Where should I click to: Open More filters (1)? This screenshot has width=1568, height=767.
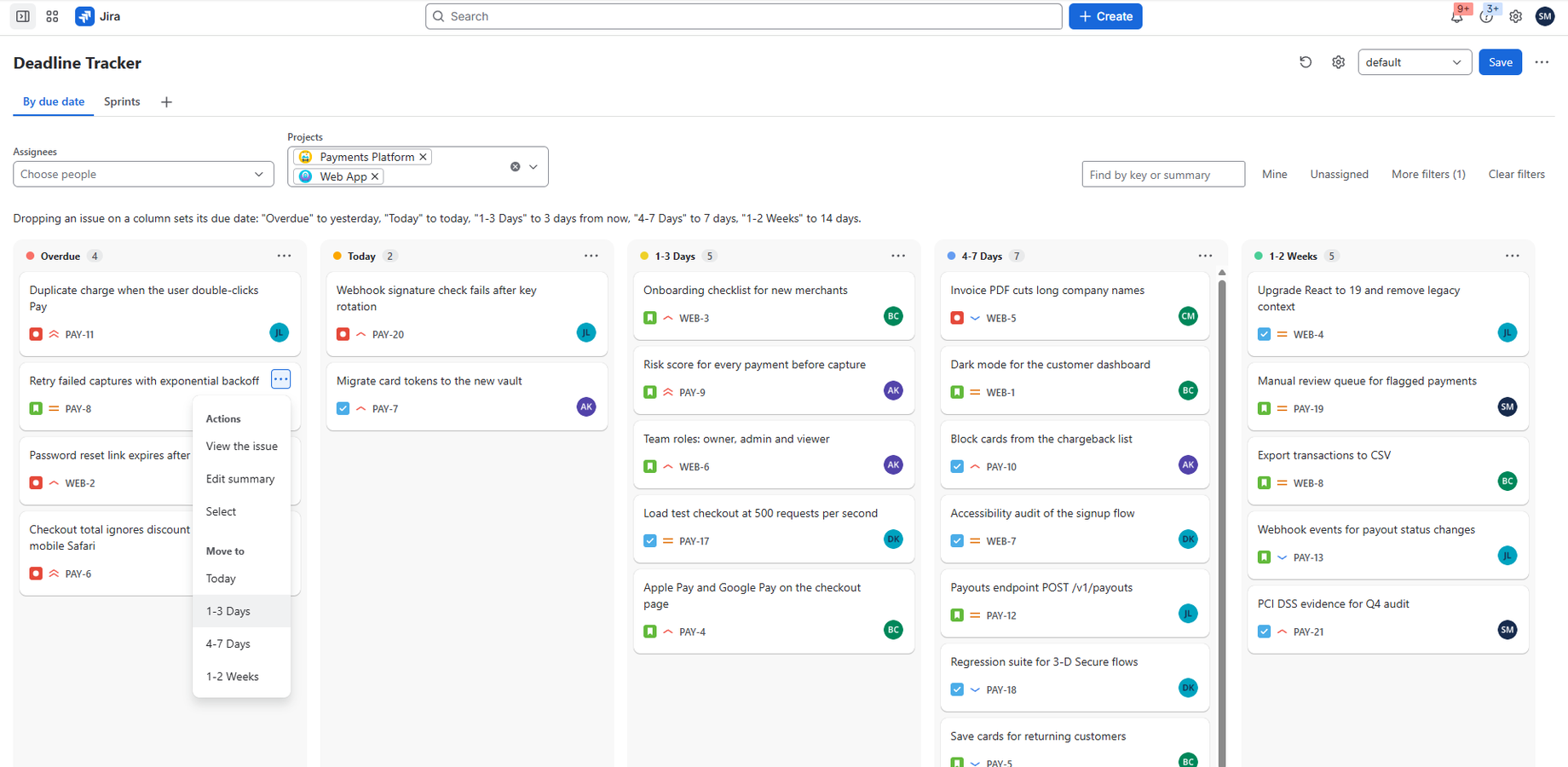pos(1428,174)
